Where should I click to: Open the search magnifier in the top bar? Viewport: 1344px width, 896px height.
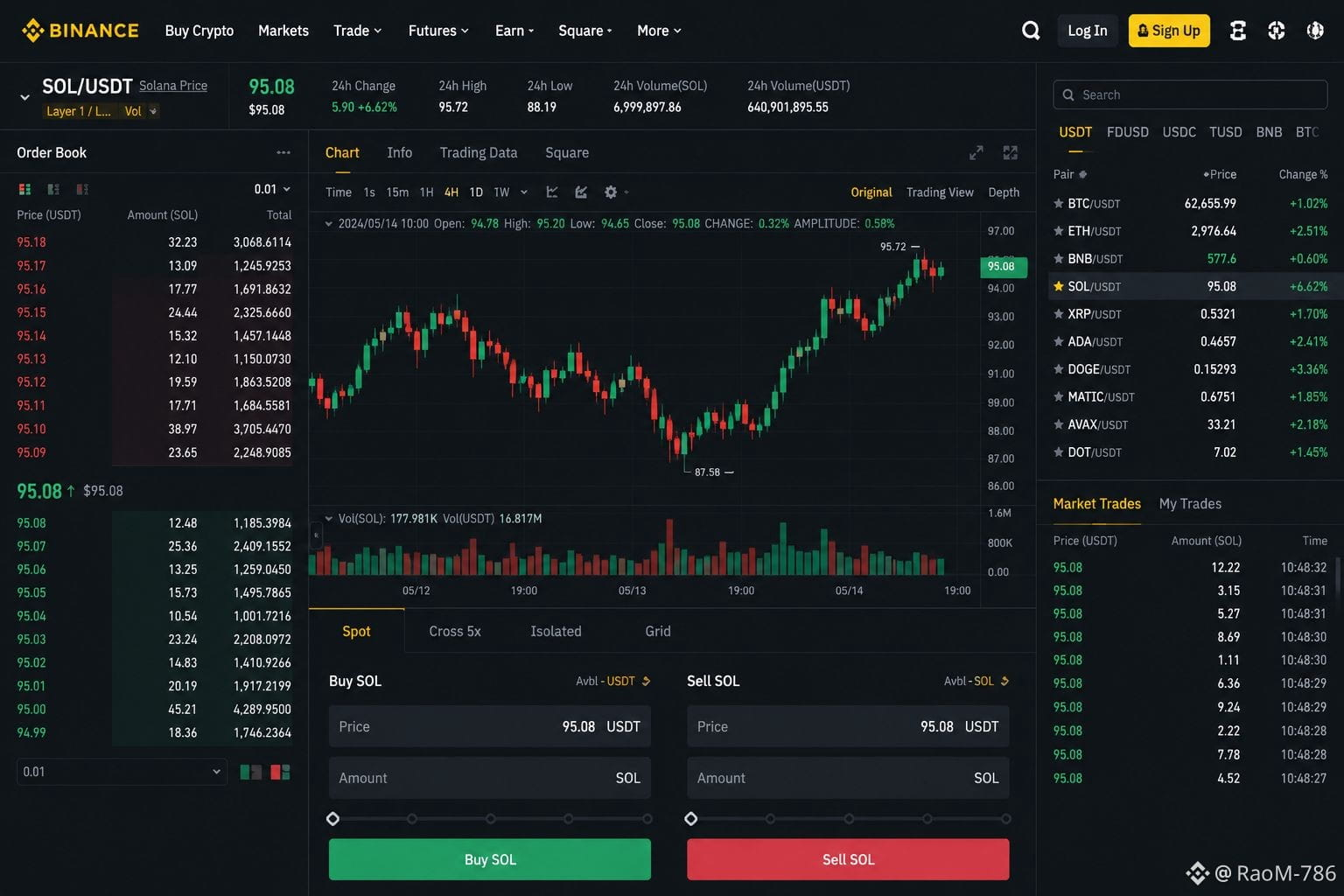point(1031,31)
